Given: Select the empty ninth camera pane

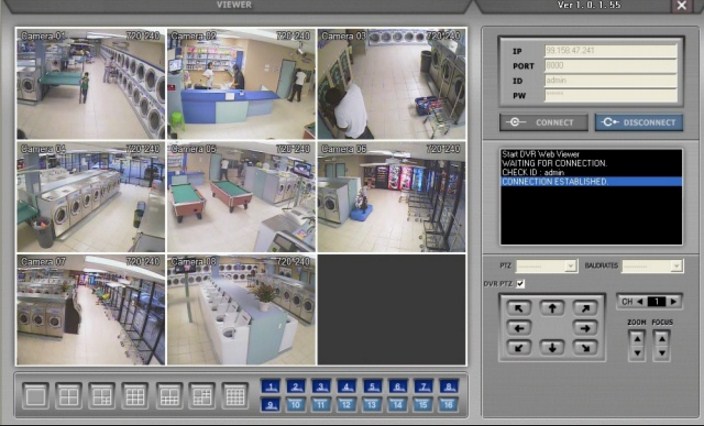Looking at the screenshot, I should pyautogui.click(x=392, y=310).
